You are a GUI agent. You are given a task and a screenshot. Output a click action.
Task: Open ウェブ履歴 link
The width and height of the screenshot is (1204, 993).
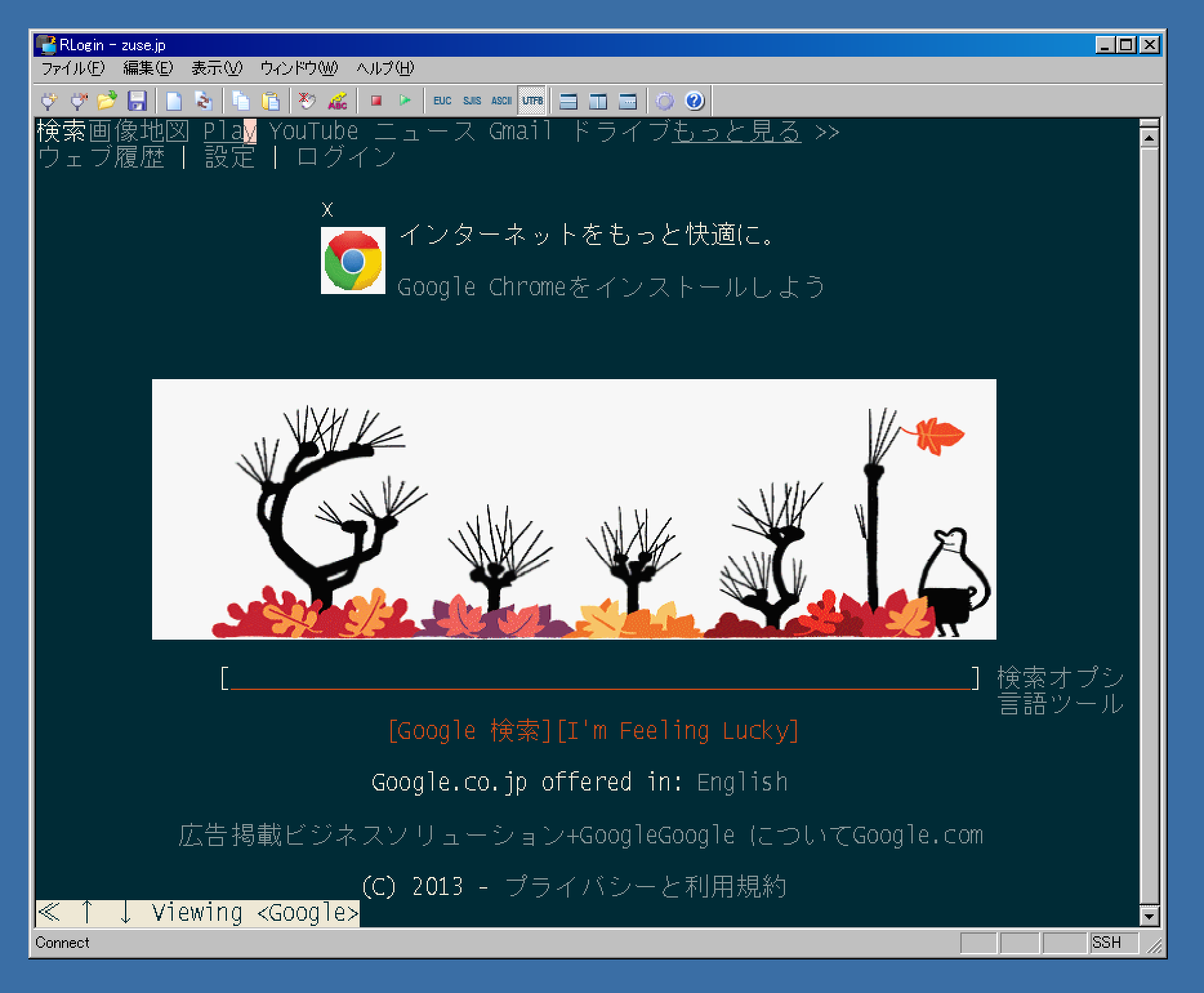(x=101, y=157)
